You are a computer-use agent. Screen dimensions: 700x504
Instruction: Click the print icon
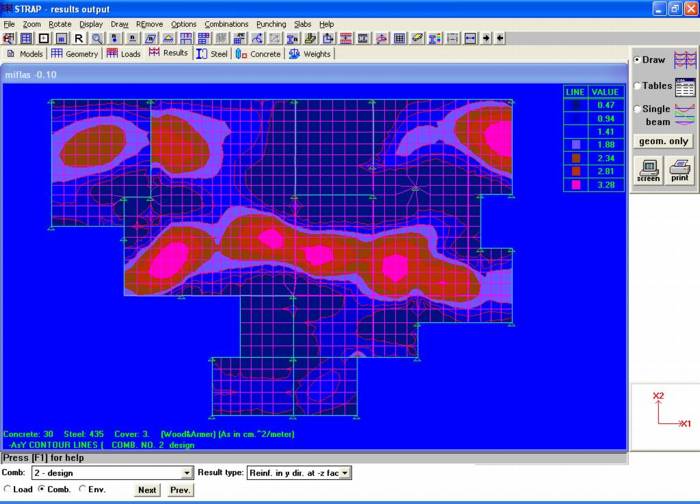pos(679,170)
